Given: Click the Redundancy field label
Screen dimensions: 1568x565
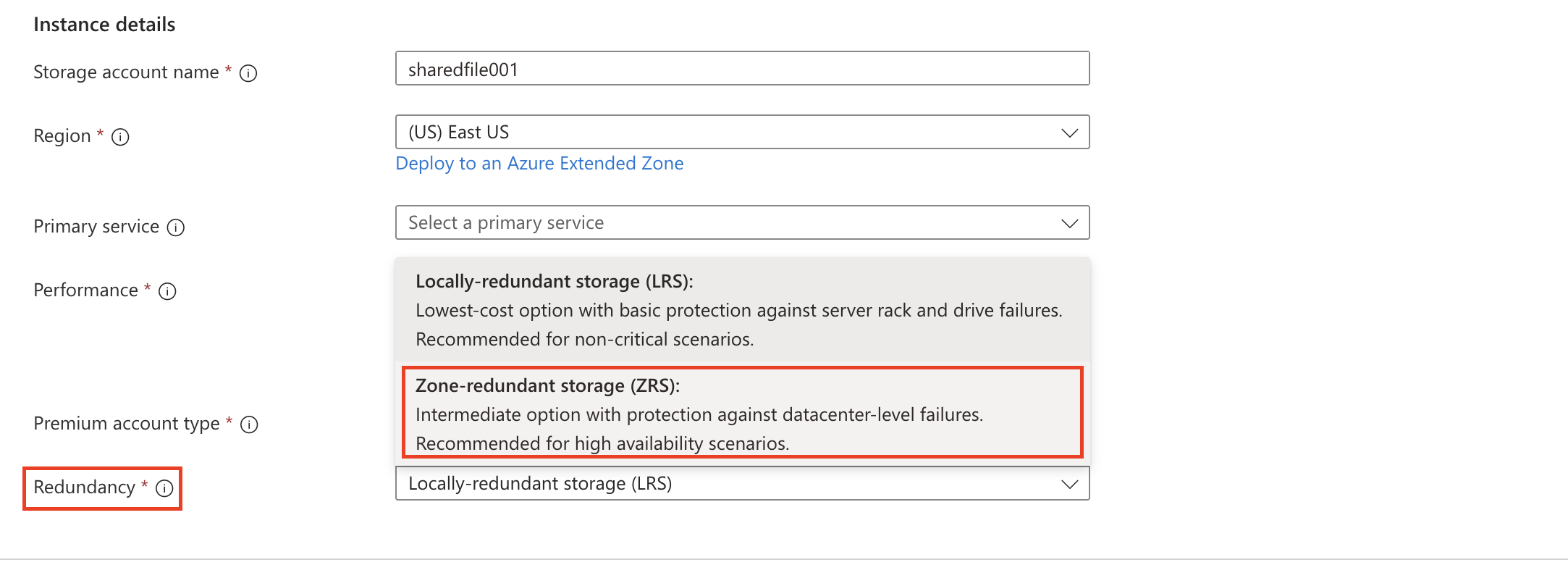Looking at the screenshot, I should click(84, 487).
